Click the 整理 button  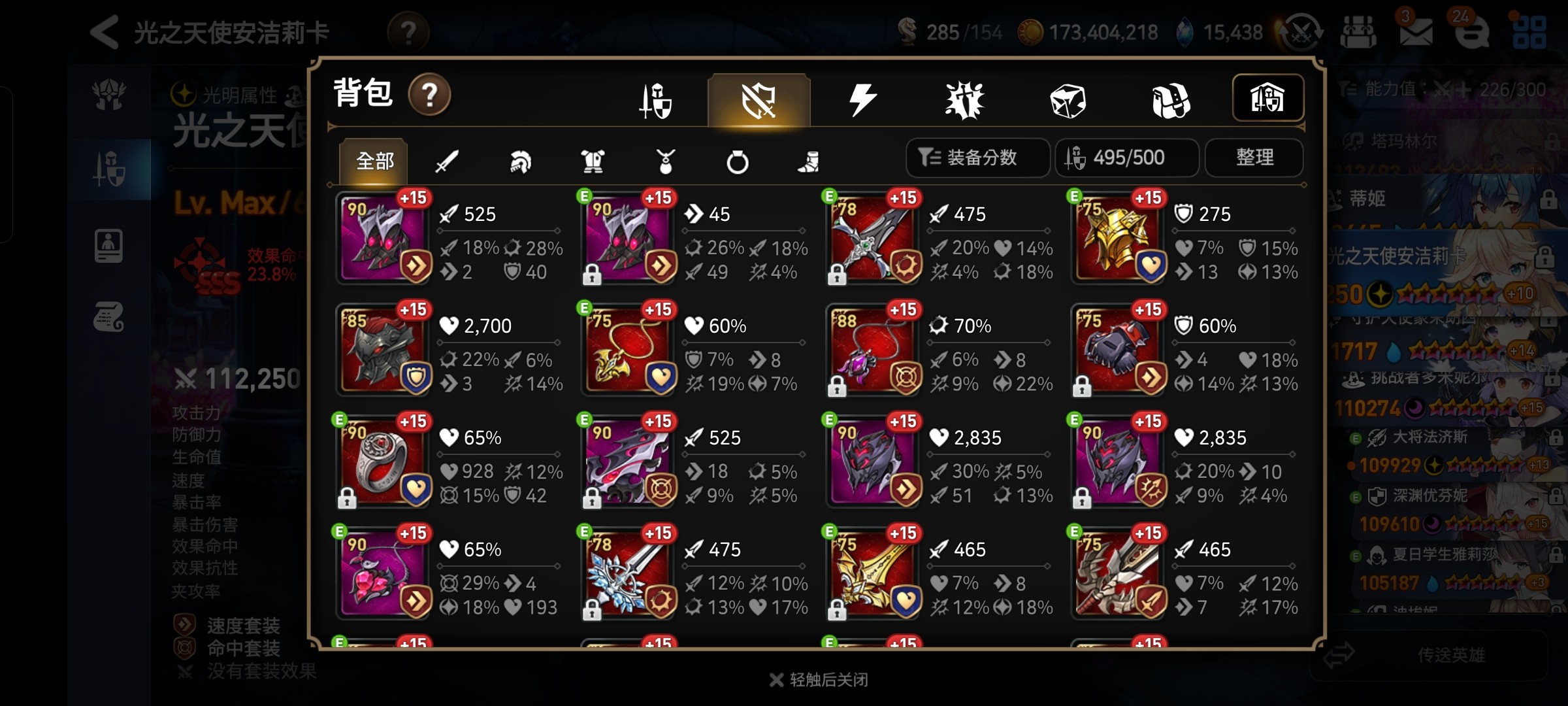1254,158
